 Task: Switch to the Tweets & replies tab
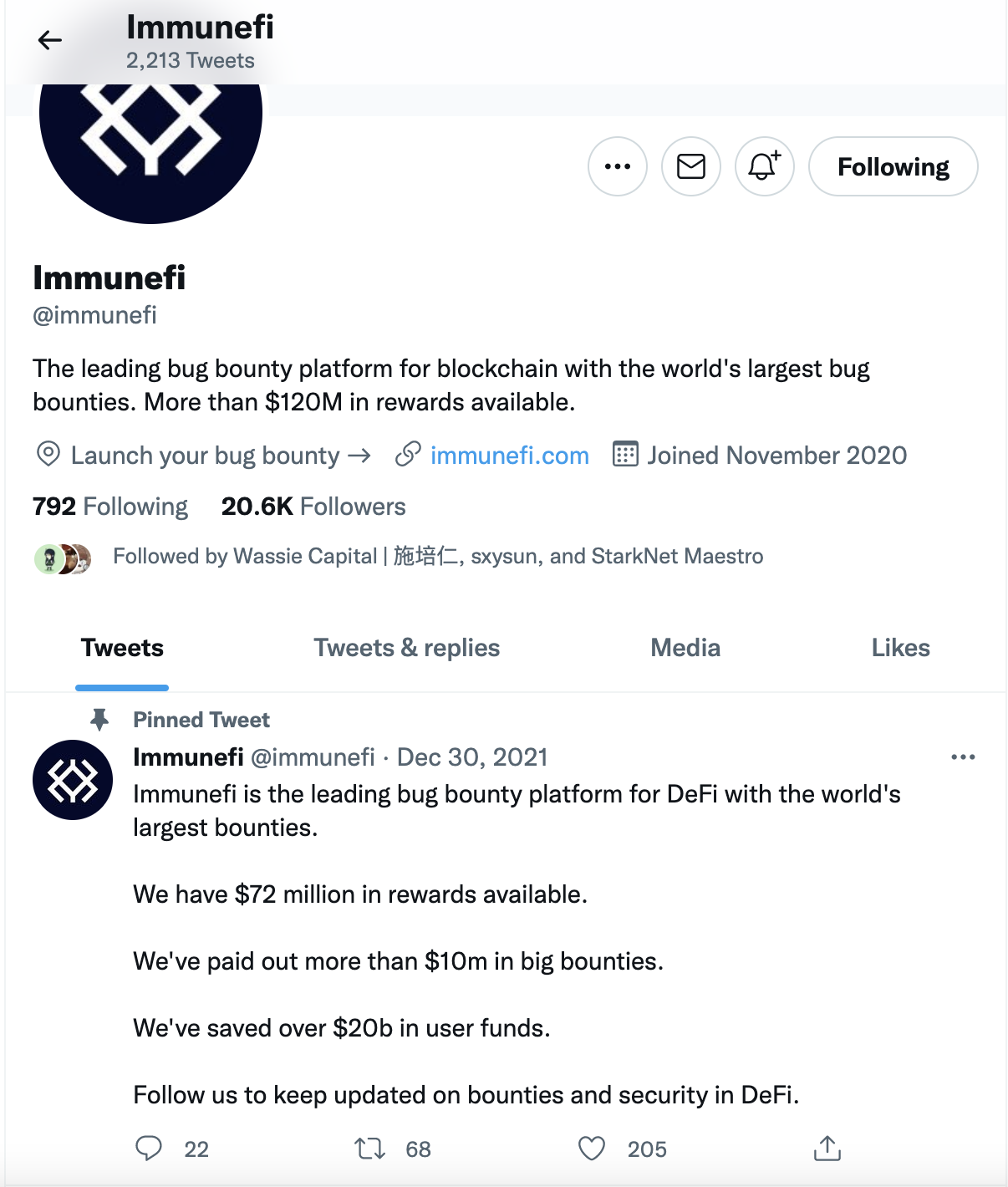pyautogui.click(x=407, y=648)
